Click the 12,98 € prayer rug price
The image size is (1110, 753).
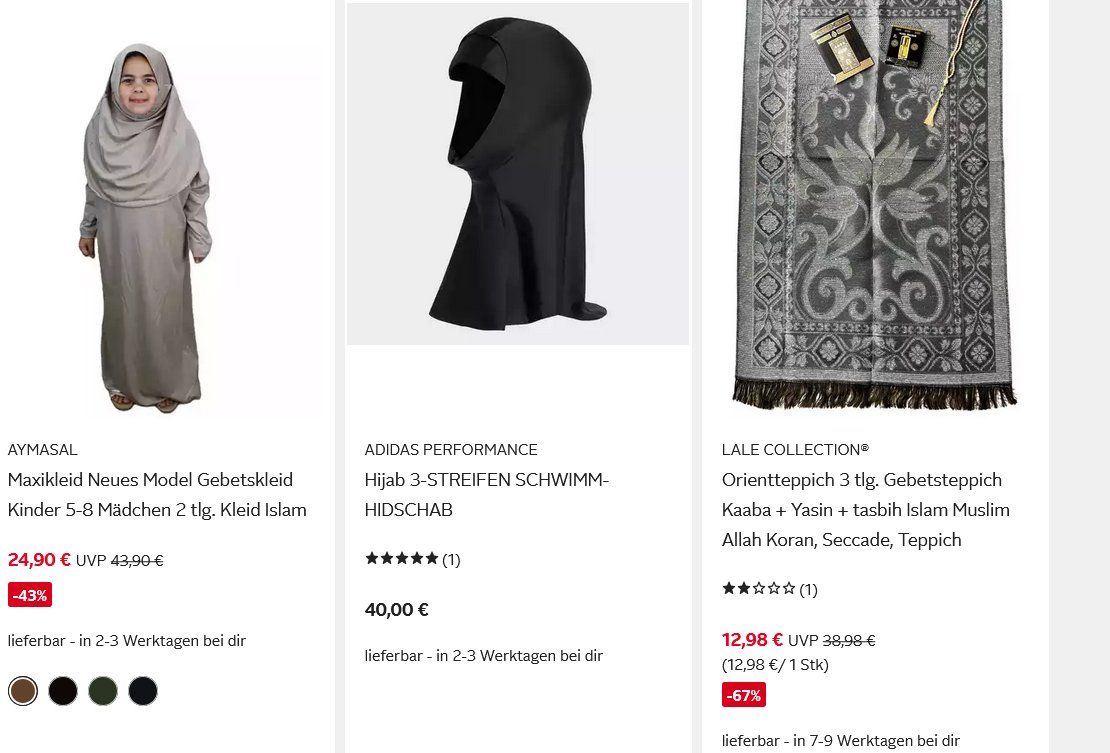[x=752, y=640]
